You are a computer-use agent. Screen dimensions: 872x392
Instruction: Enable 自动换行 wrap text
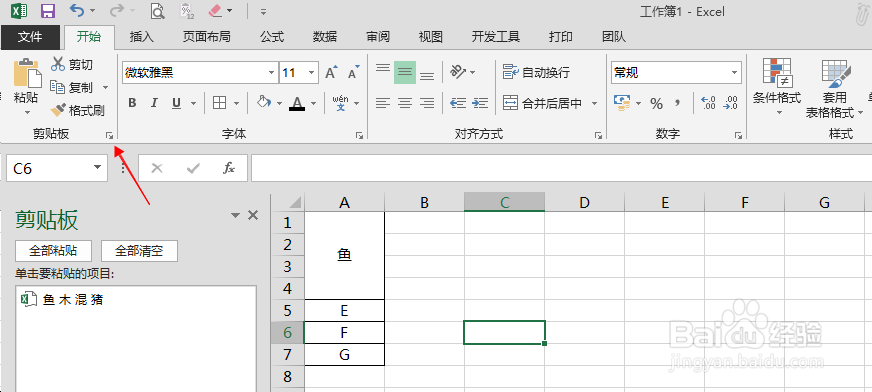537,72
